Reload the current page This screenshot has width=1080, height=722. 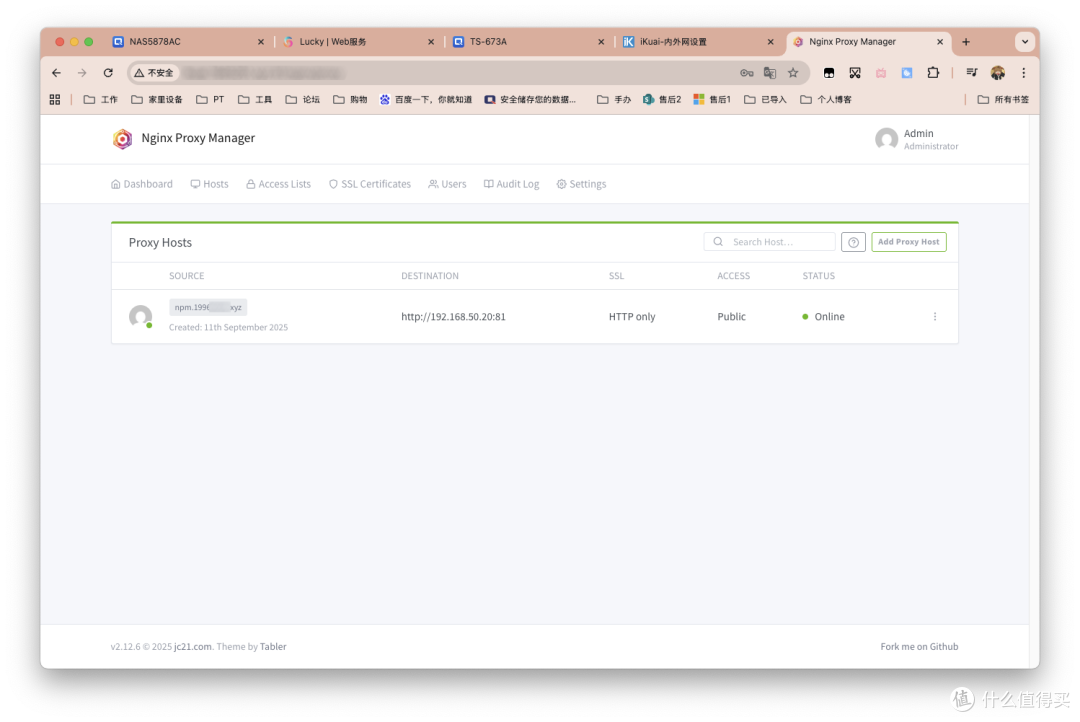pyautogui.click(x=108, y=73)
